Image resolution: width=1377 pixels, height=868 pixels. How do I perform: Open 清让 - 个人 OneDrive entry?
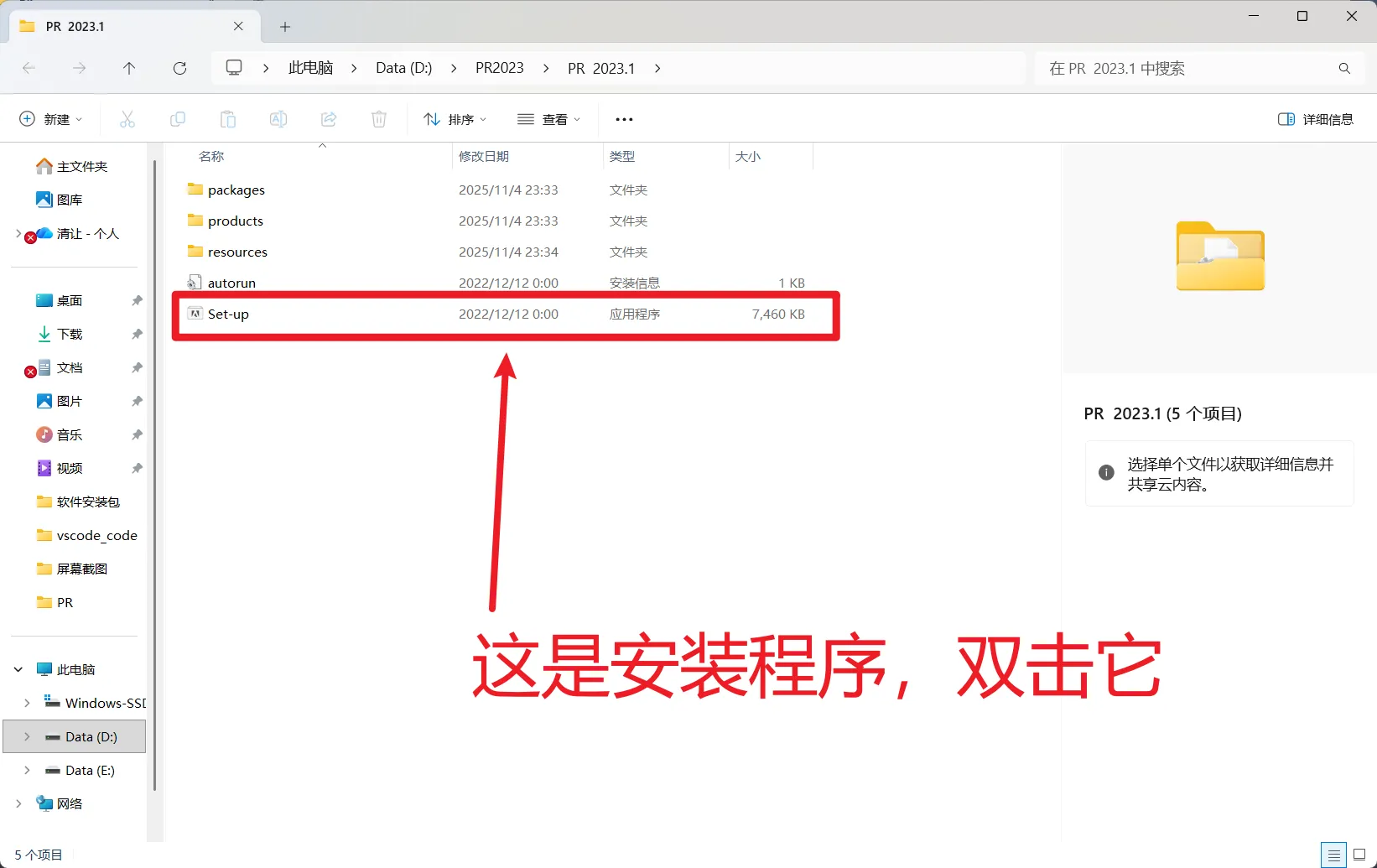77,233
